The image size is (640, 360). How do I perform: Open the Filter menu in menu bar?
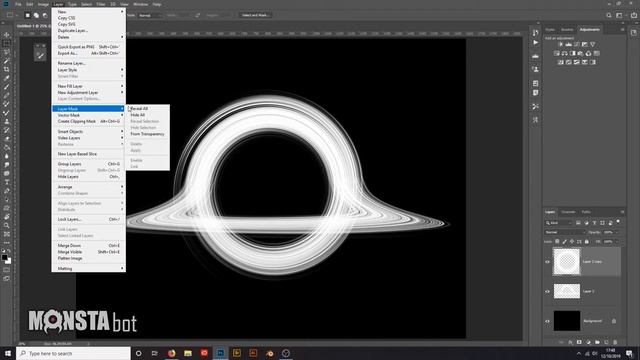[101, 4]
